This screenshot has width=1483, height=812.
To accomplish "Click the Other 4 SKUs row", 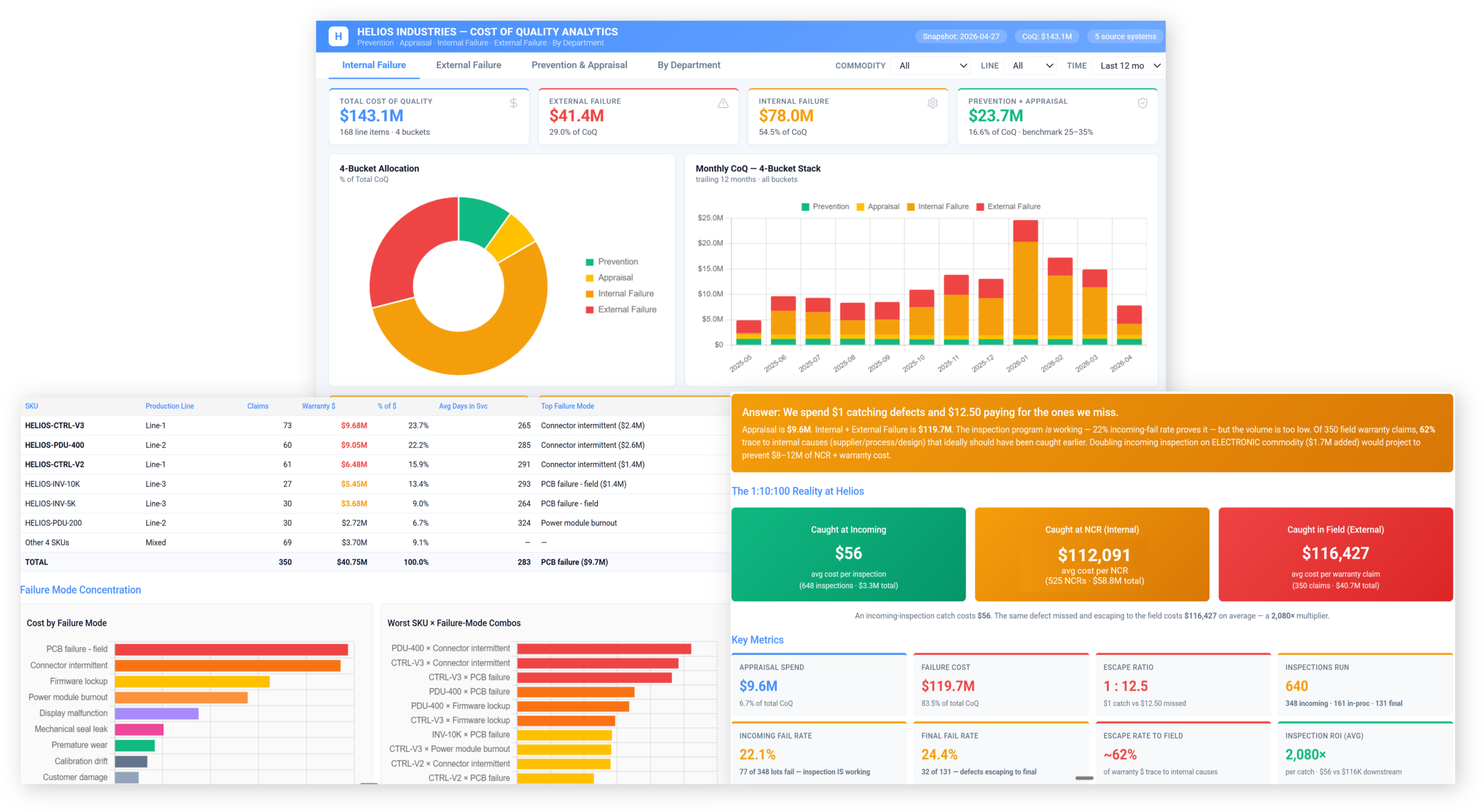I will pyautogui.click(x=375, y=542).
